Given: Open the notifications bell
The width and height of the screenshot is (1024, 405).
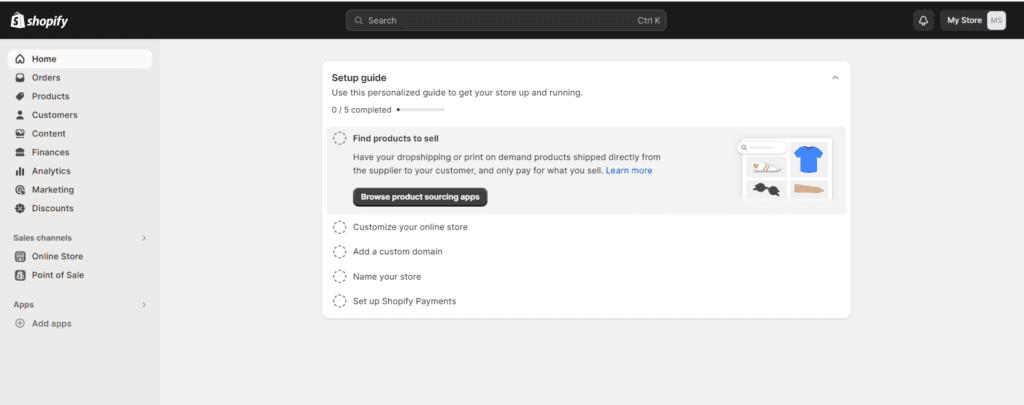Looking at the screenshot, I should pos(922,20).
